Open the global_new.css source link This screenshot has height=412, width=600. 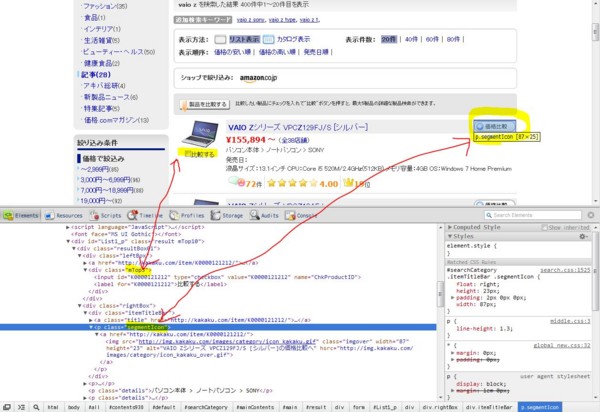(562, 345)
